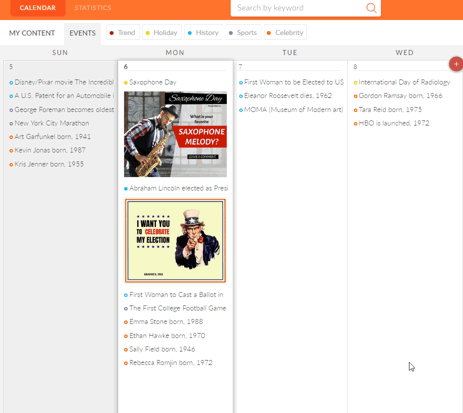The image size is (463, 413).
Task: Click the red plus add button
Action: [456, 64]
